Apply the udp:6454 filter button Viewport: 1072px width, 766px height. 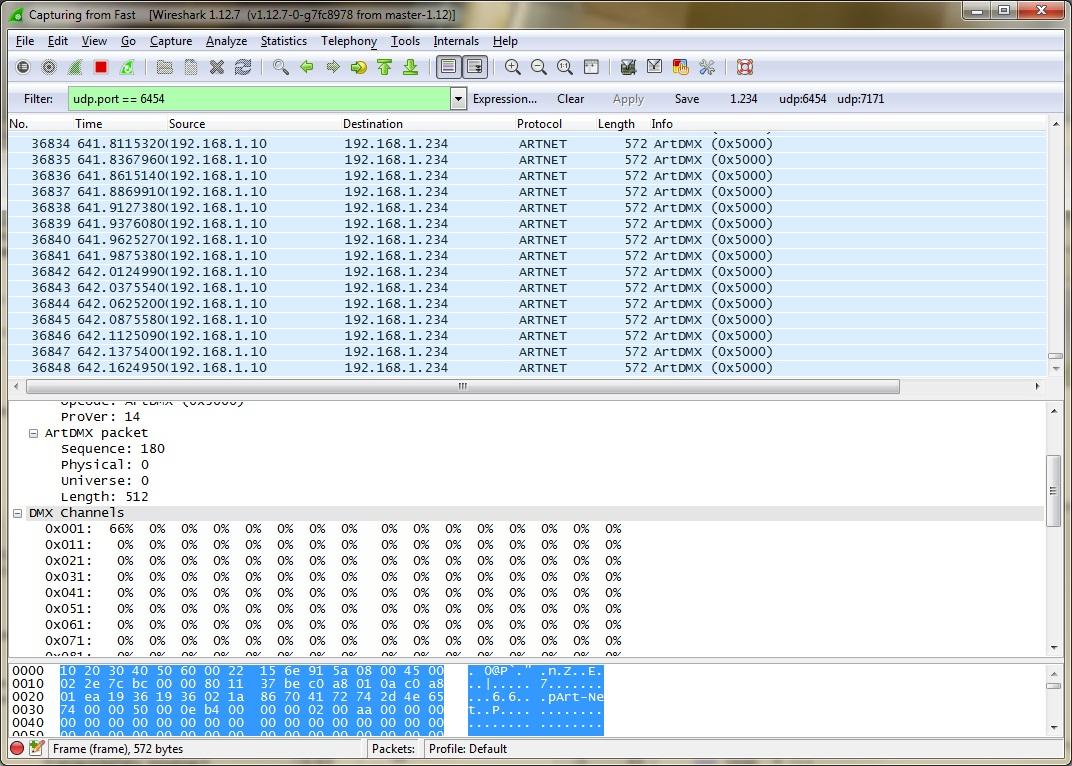point(803,99)
